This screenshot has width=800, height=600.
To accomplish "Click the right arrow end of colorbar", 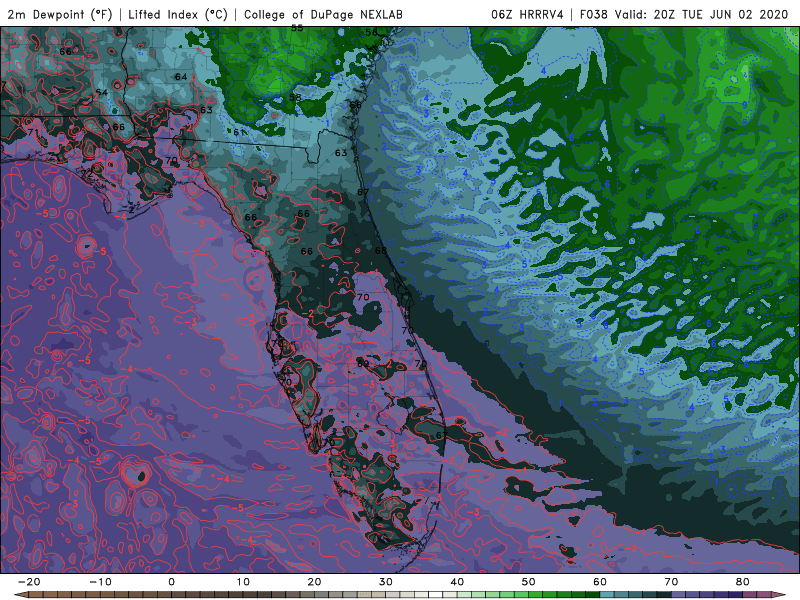I will 780,595.
